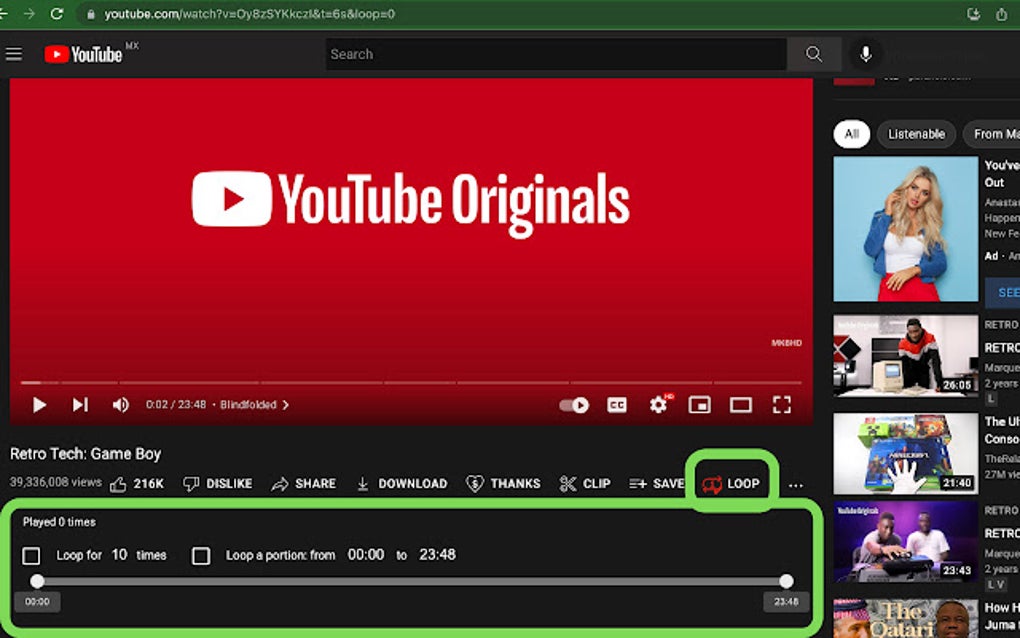1020x638 pixels.
Task: Select the Listenable filter chip
Action: click(916, 134)
